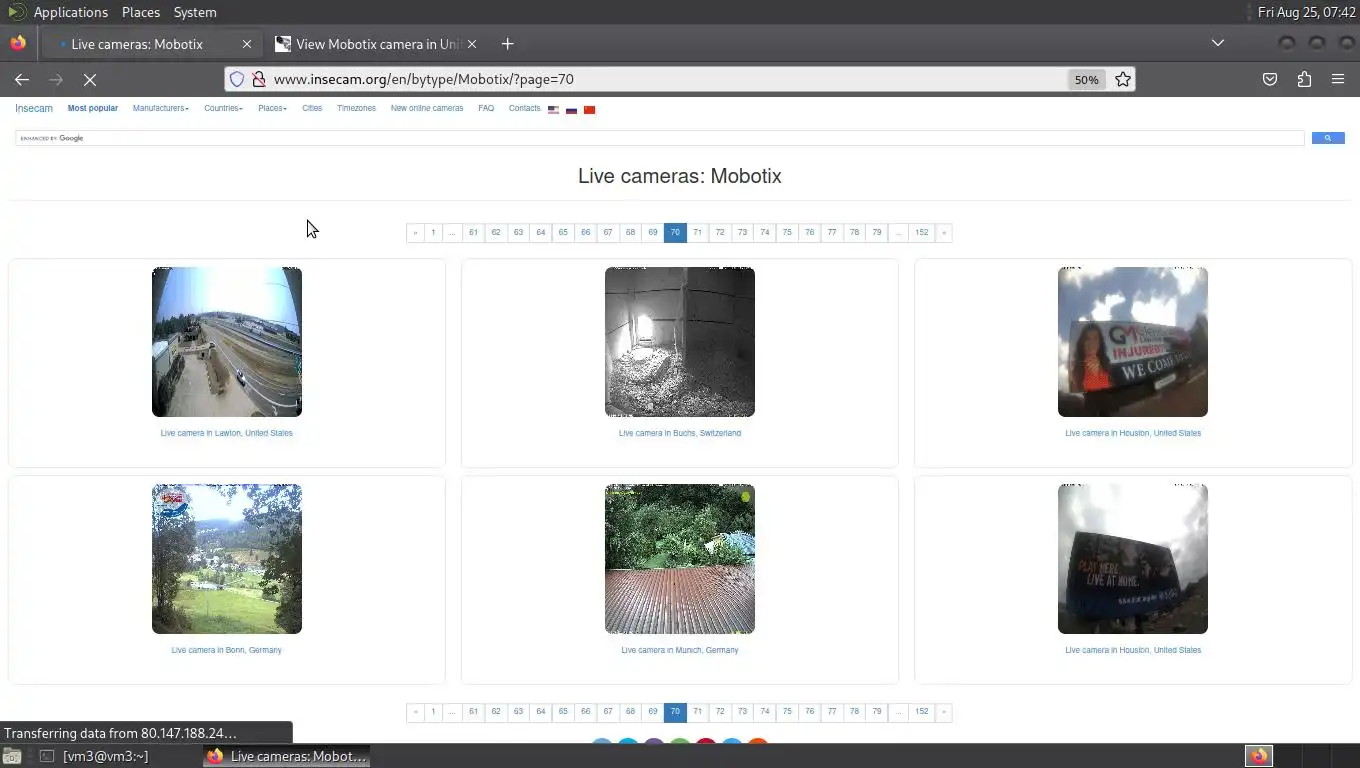Open the FAQ link

click(486, 108)
